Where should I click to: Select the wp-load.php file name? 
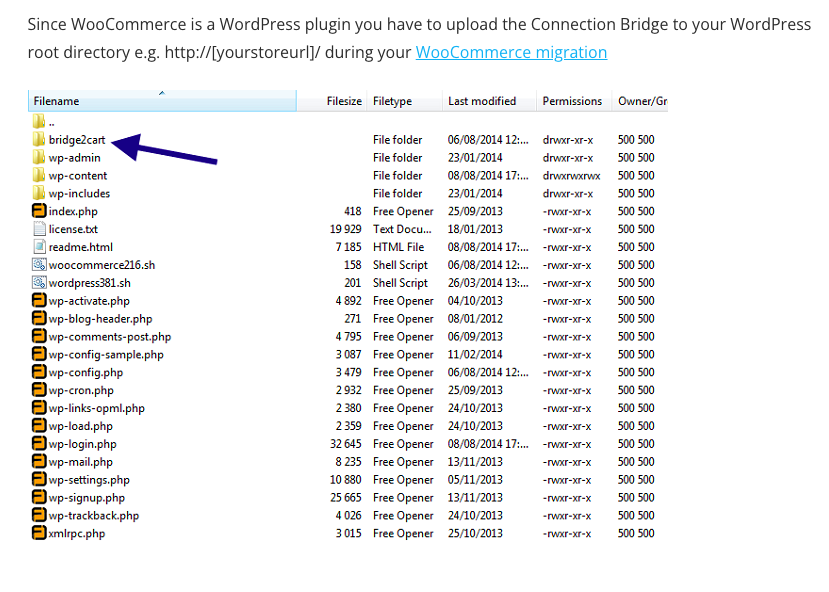[81, 427]
